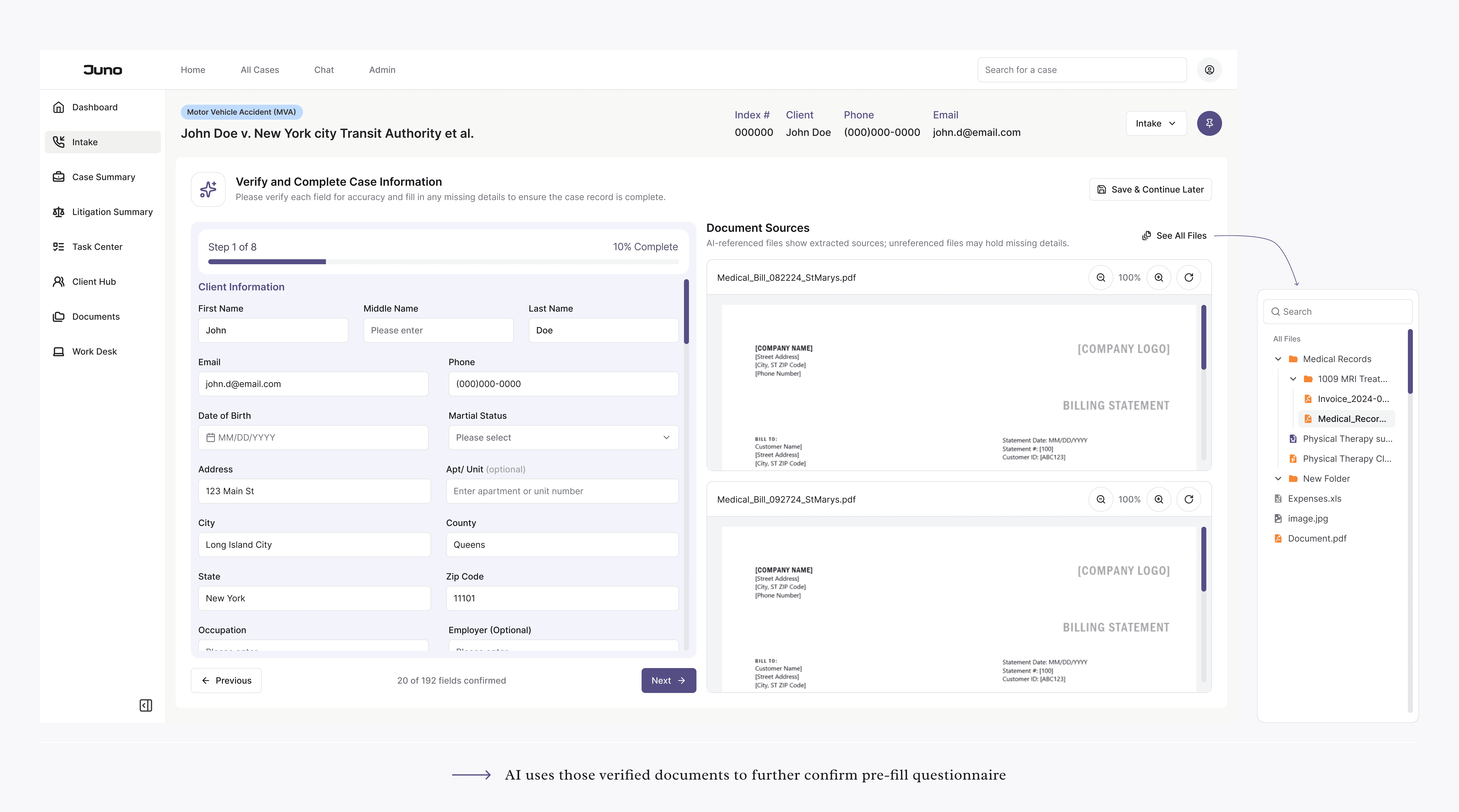Screen dimensions: 1459x812
Task: Go to All Cases tab
Action: click(259, 70)
